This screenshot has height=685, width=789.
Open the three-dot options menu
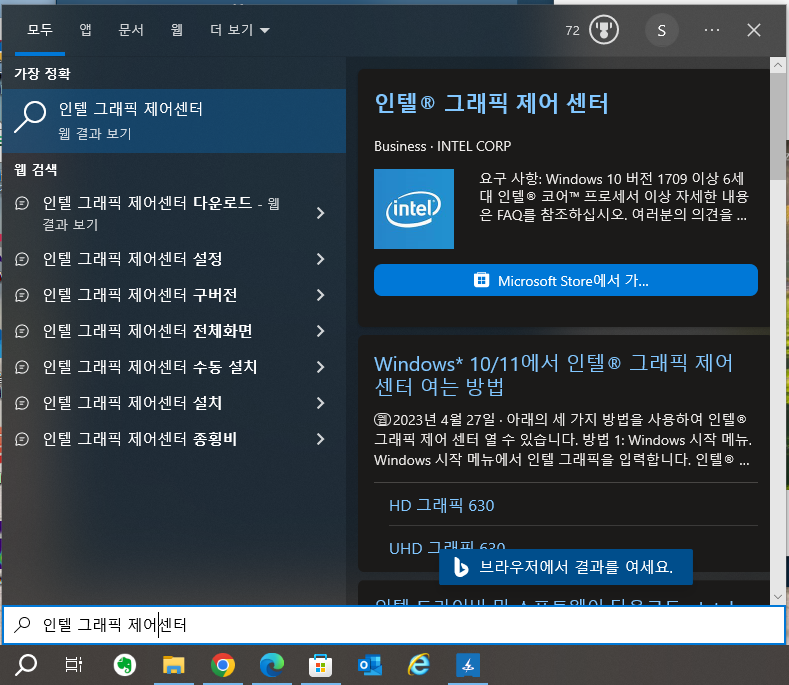(712, 30)
